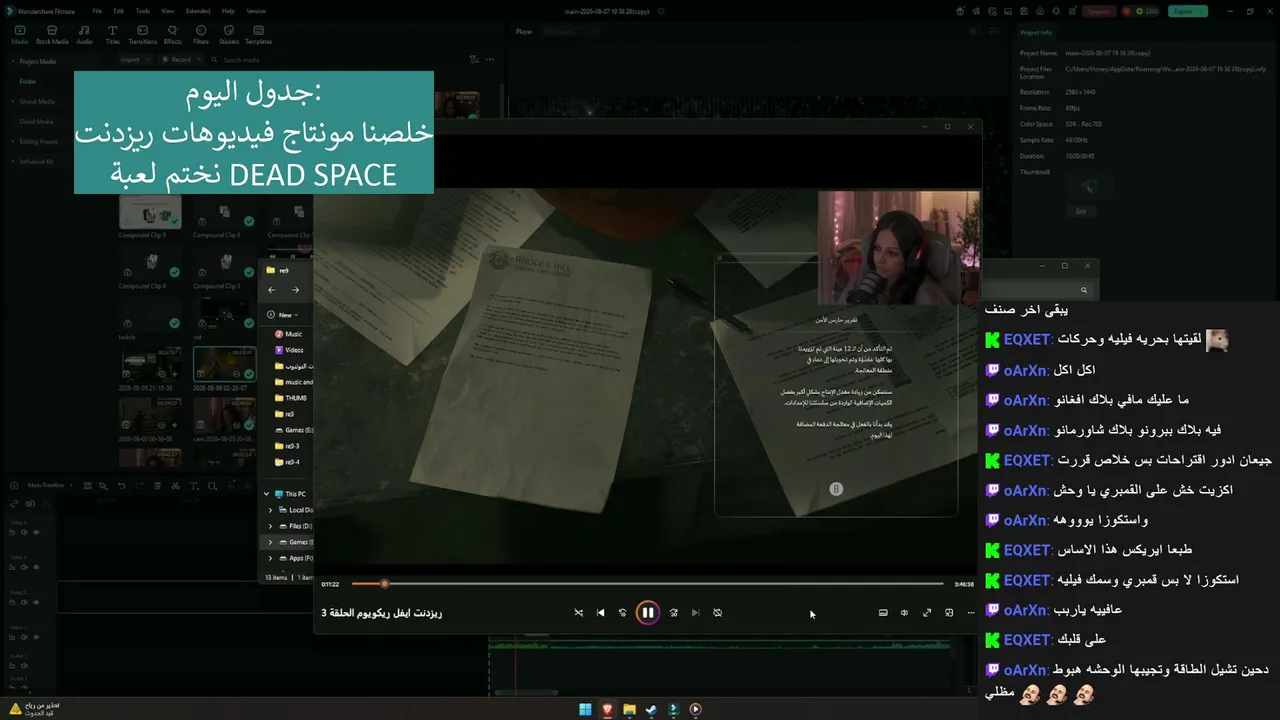This screenshot has width=1280, height=720.
Task: Switch media player to mini view
Action: click(949, 613)
